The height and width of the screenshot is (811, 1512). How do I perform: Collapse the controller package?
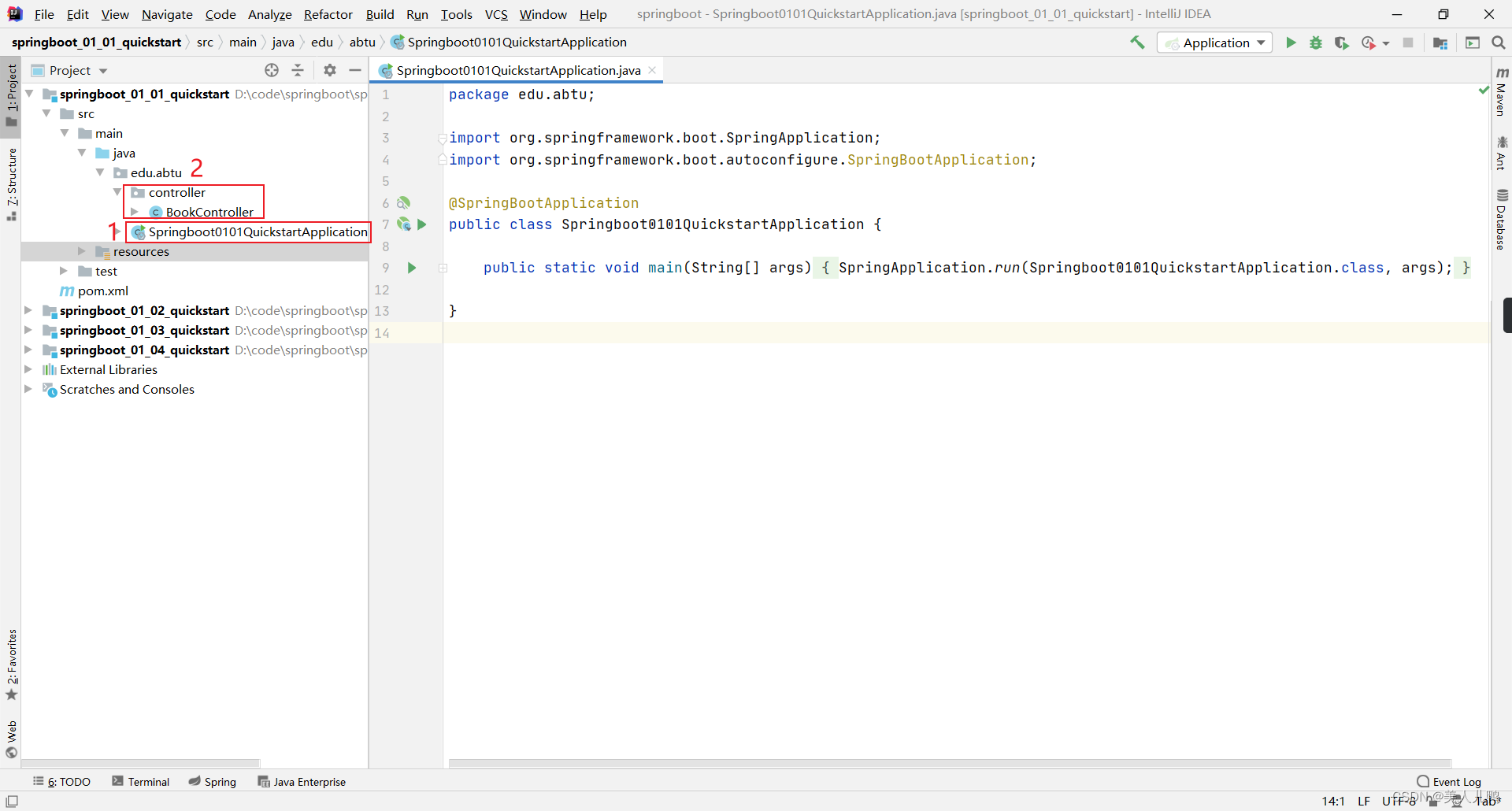pyautogui.click(x=117, y=192)
